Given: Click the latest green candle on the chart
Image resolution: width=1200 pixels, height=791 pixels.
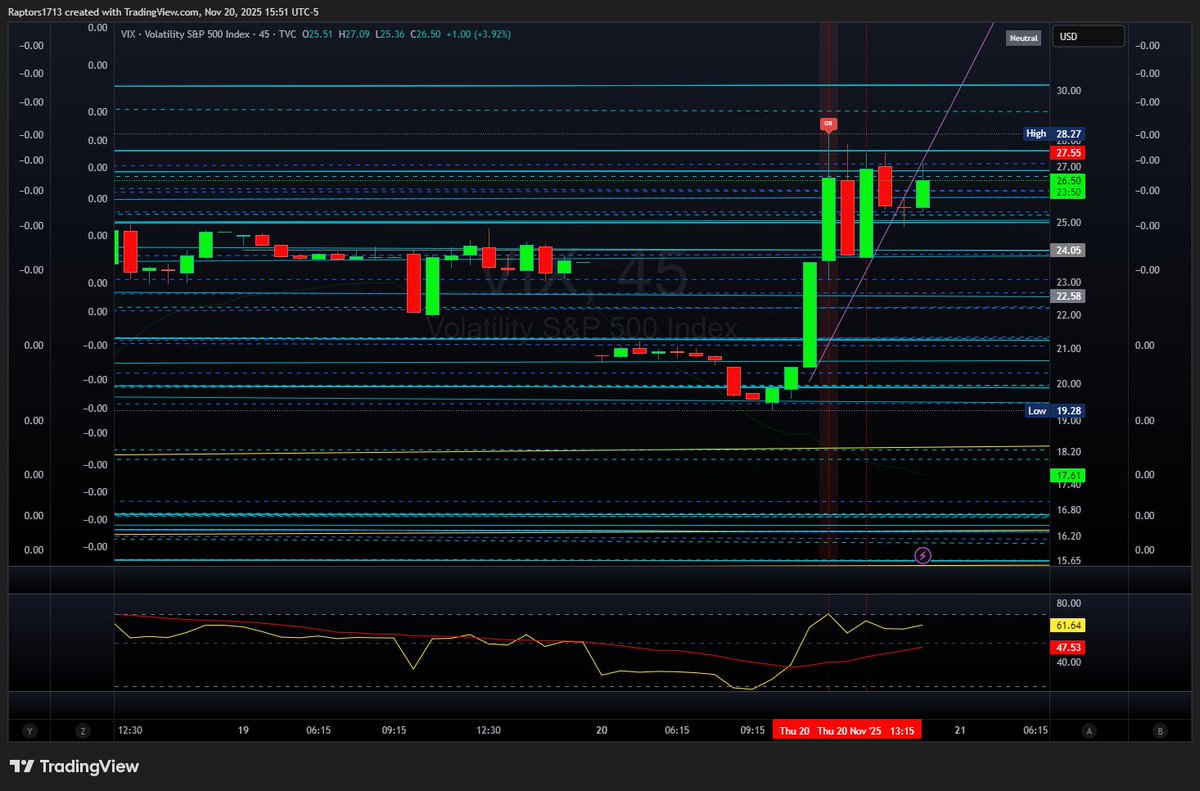Looking at the screenshot, I should 923,194.
